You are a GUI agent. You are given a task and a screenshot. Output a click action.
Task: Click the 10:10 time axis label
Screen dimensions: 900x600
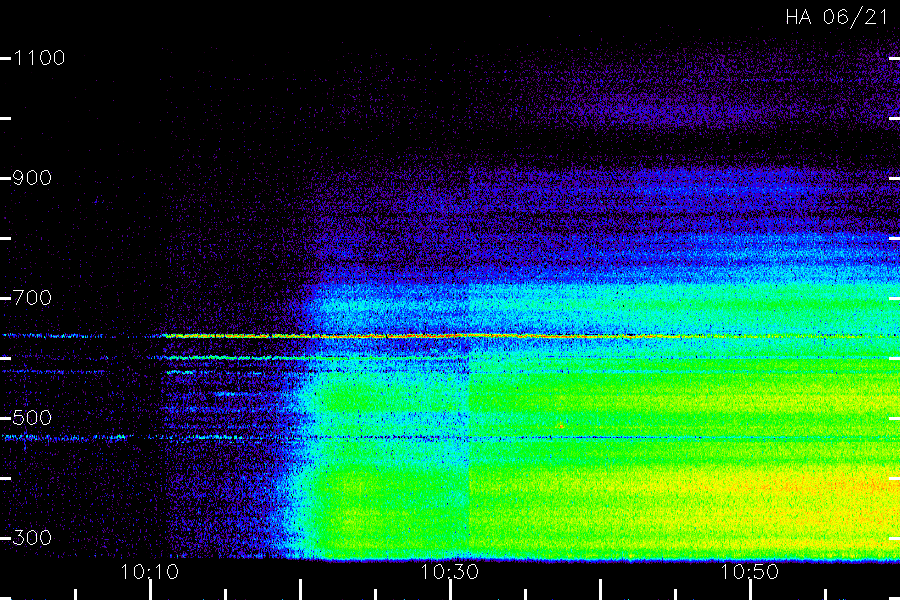pos(150,572)
